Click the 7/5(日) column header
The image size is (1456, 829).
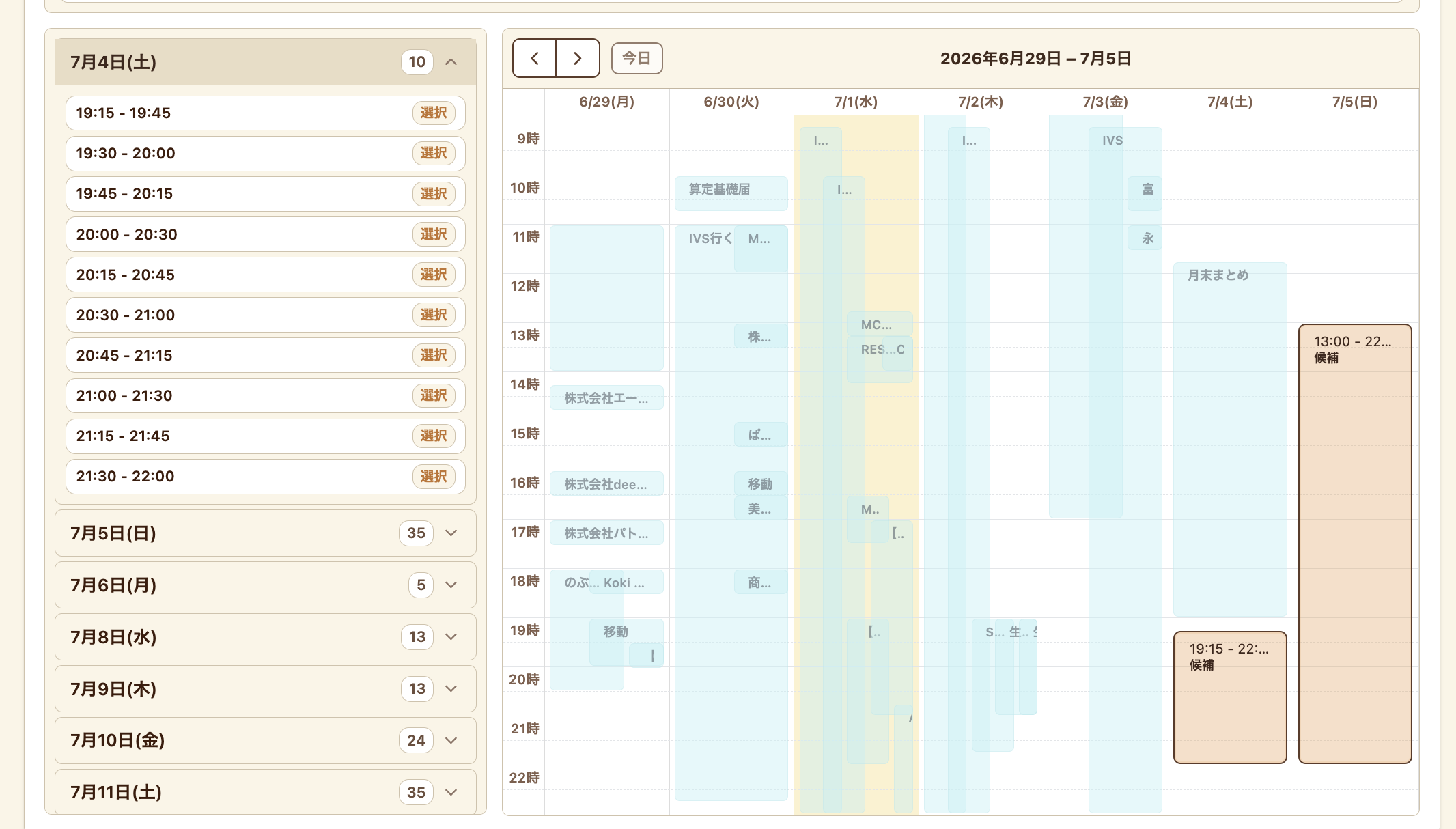[1355, 102]
